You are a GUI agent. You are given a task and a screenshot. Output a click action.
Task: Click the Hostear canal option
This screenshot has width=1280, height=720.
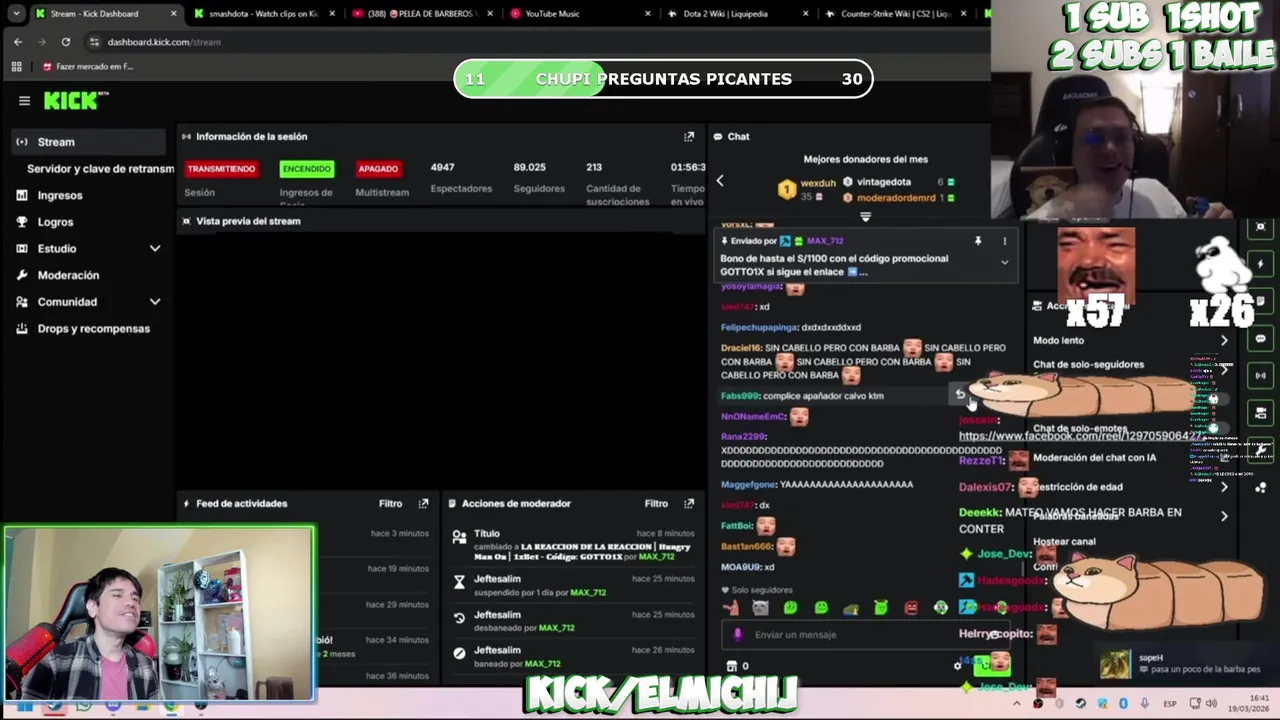point(1064,541)
